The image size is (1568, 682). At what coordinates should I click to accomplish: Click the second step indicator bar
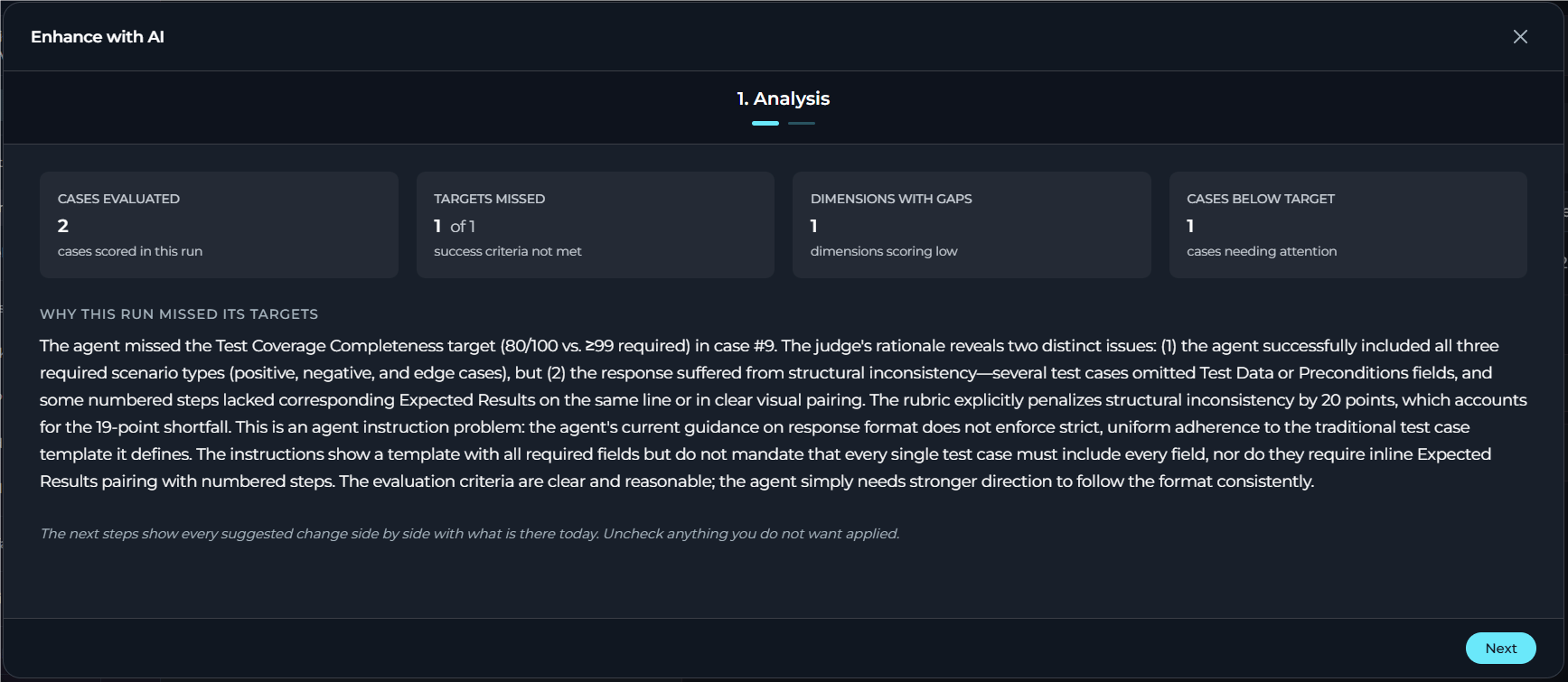[x=802, y=123]
